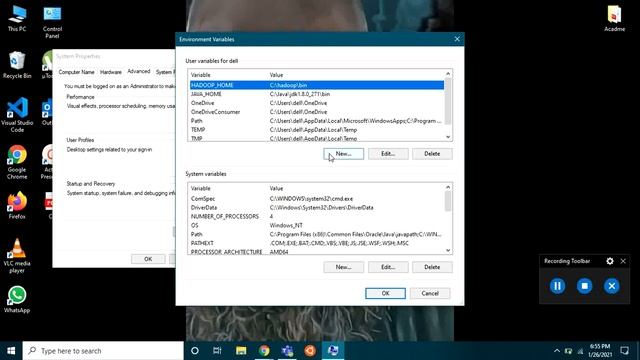Select the HADOOP_HOME user variable row
The height and width of the screenshot is (360, 640).
coord(317,85)
